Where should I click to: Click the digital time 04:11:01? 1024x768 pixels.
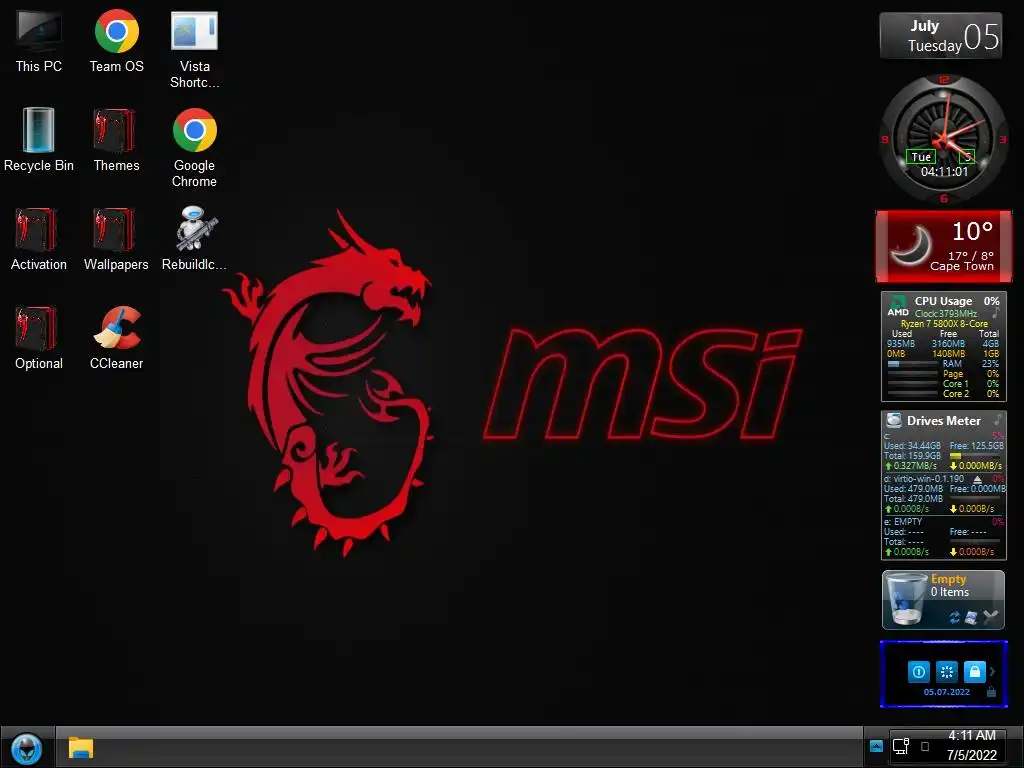coord(944,172)
